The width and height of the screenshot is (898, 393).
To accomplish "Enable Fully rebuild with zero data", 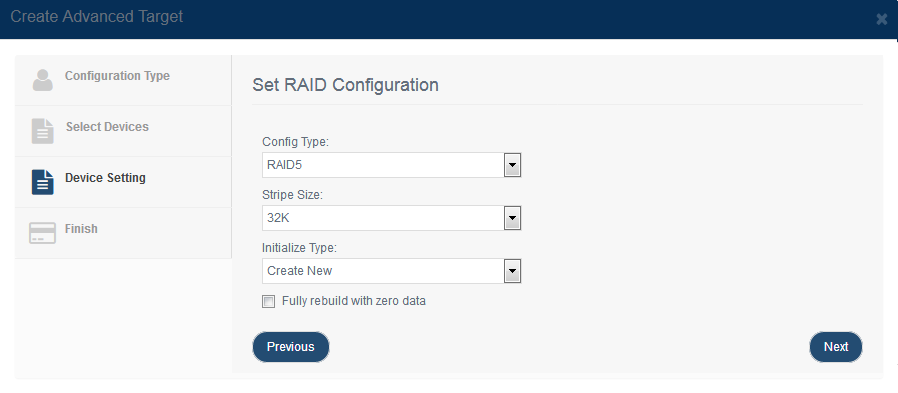I will pyautogui.click(x=268, y=301).
